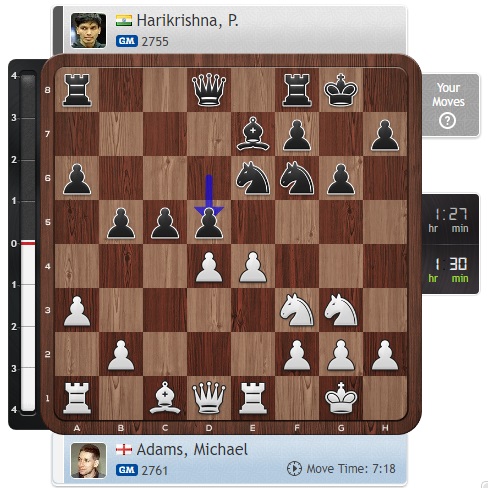Click the England flag beside Adams
Image resolution: width=488 pixels, height=488 pixels.
click(x=124, y=449)
